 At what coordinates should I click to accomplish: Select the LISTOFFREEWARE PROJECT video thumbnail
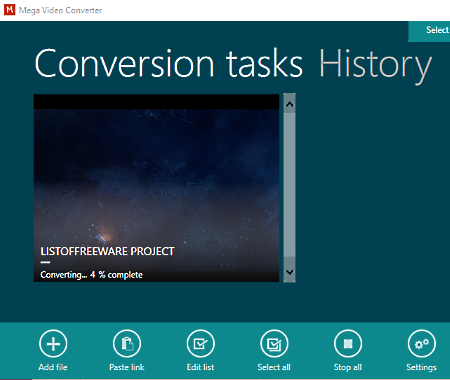pos(156,188)
